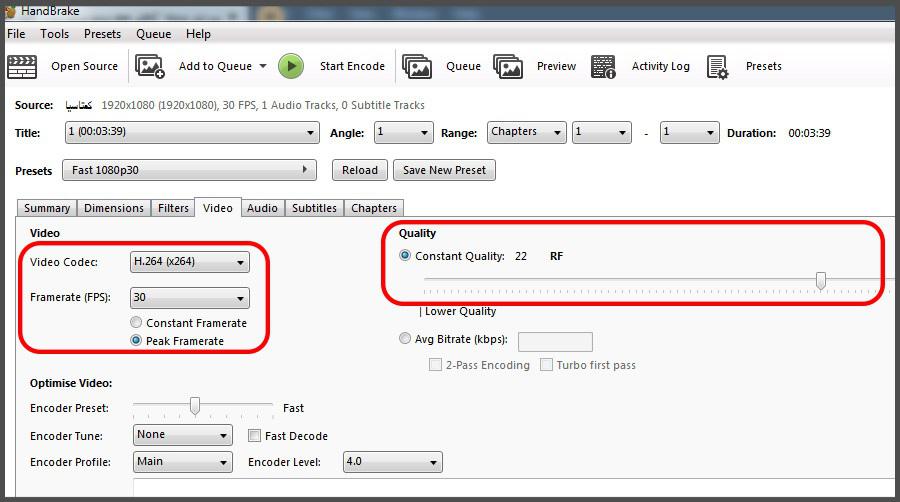
Task: Click the Activity Log label
Action: pos(661,66)
